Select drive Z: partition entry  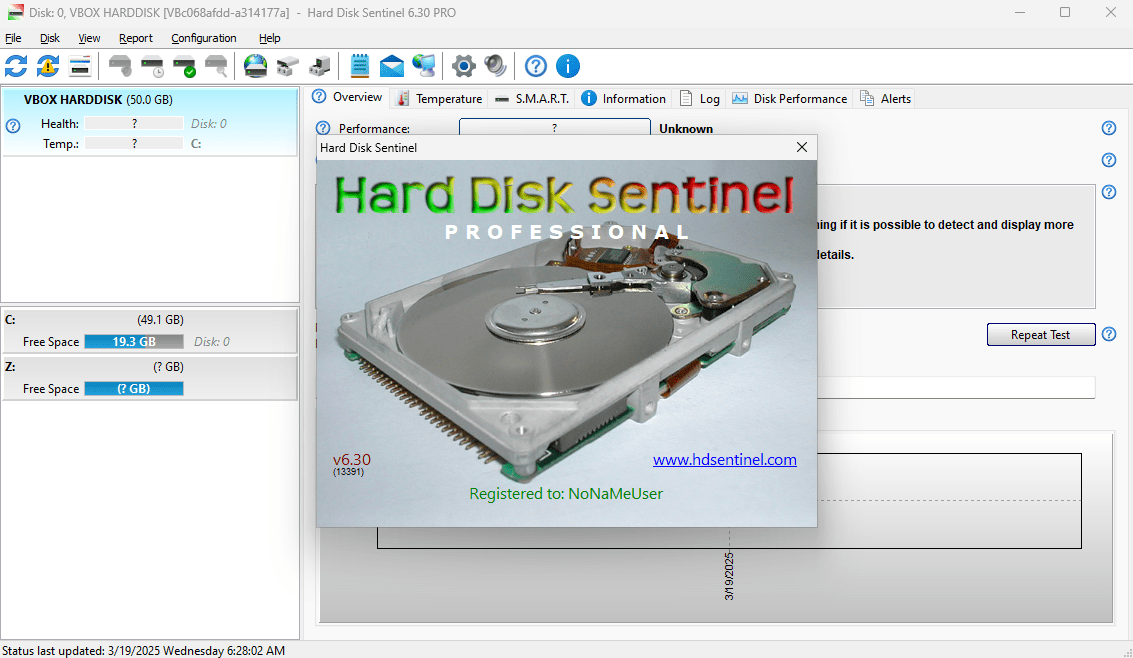150,378
